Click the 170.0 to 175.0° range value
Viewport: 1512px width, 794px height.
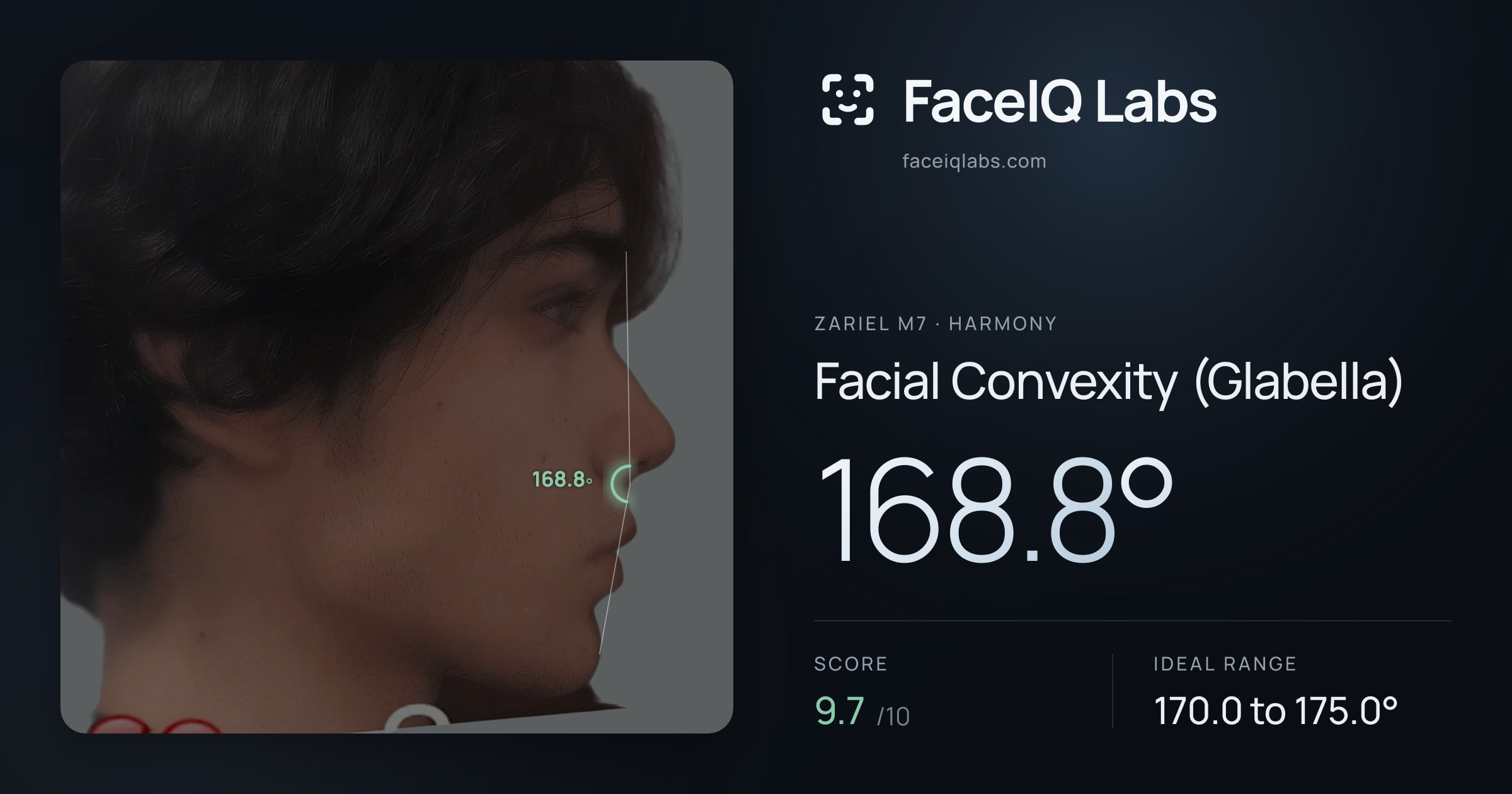(x=1276, y=711)
